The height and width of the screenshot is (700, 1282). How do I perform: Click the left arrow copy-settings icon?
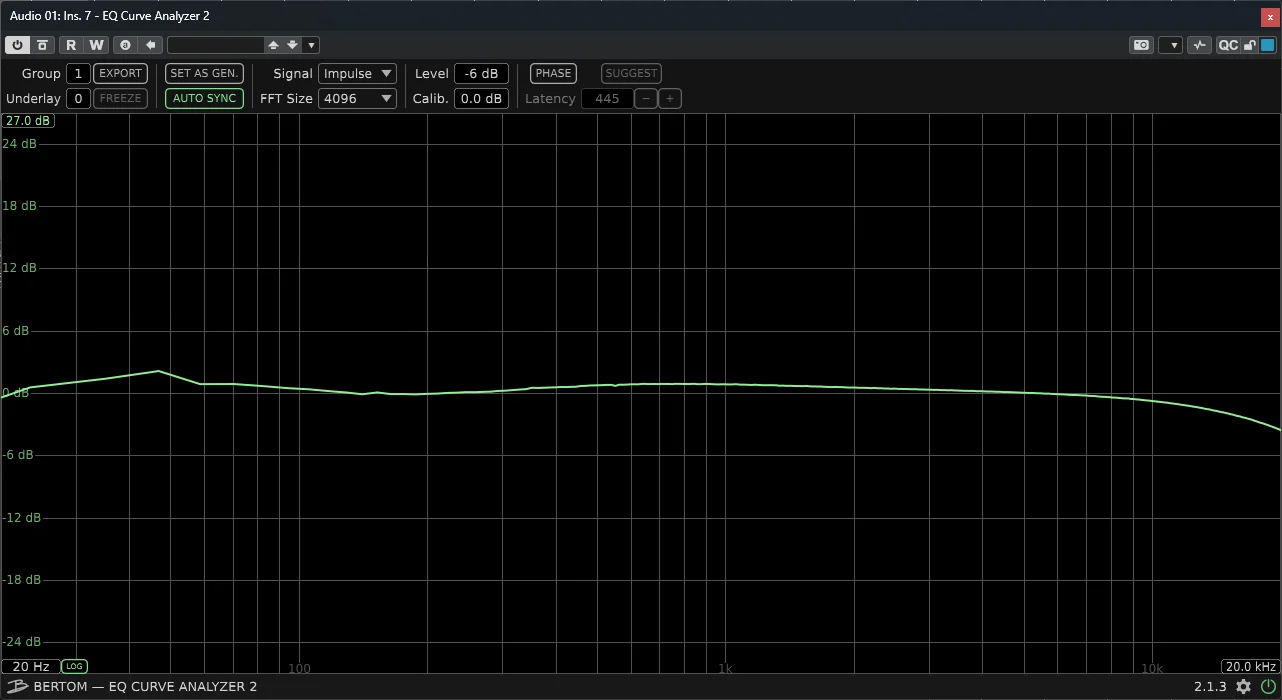(151, 45)
